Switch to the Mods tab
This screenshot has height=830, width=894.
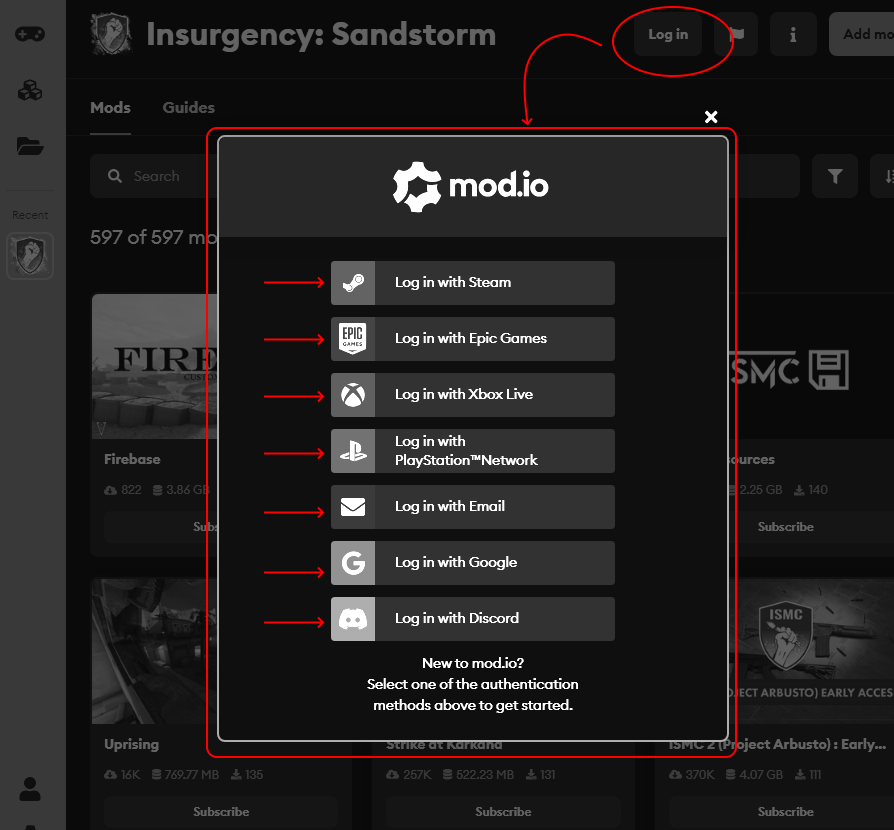[110, 108]
